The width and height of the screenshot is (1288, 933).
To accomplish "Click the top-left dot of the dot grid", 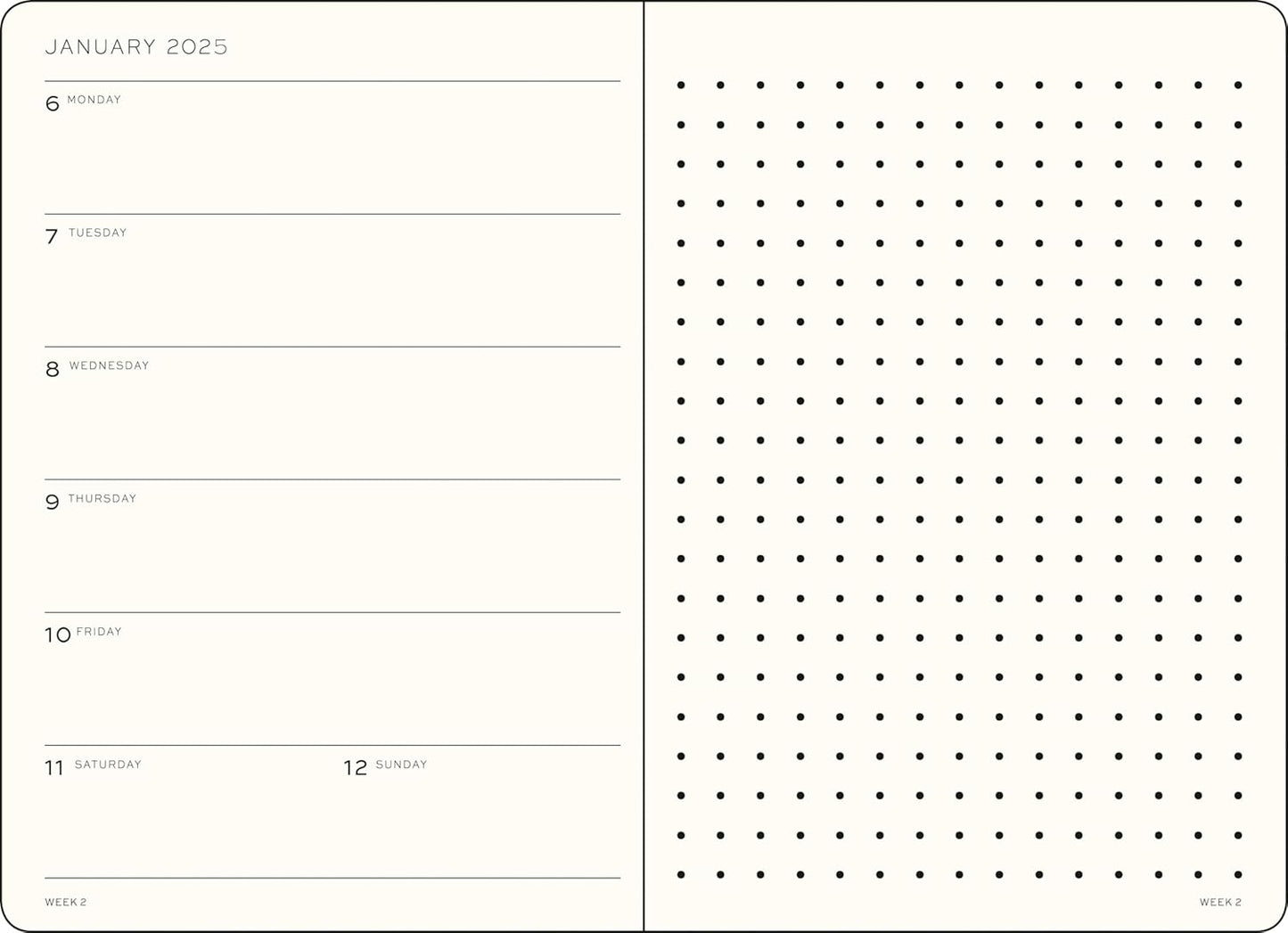I will 681,86.
